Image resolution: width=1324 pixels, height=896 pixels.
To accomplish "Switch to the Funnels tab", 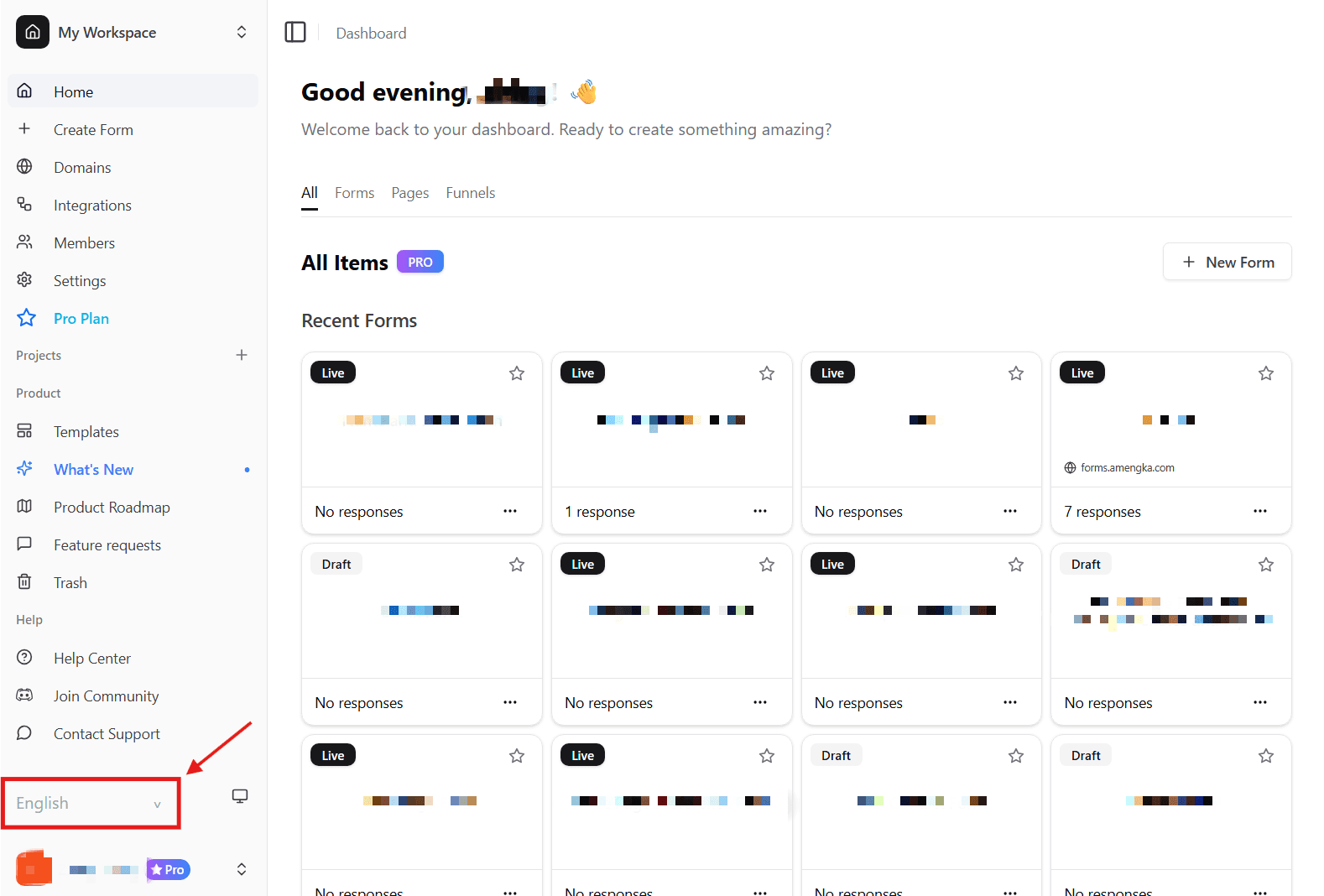I will click(470, 193).
